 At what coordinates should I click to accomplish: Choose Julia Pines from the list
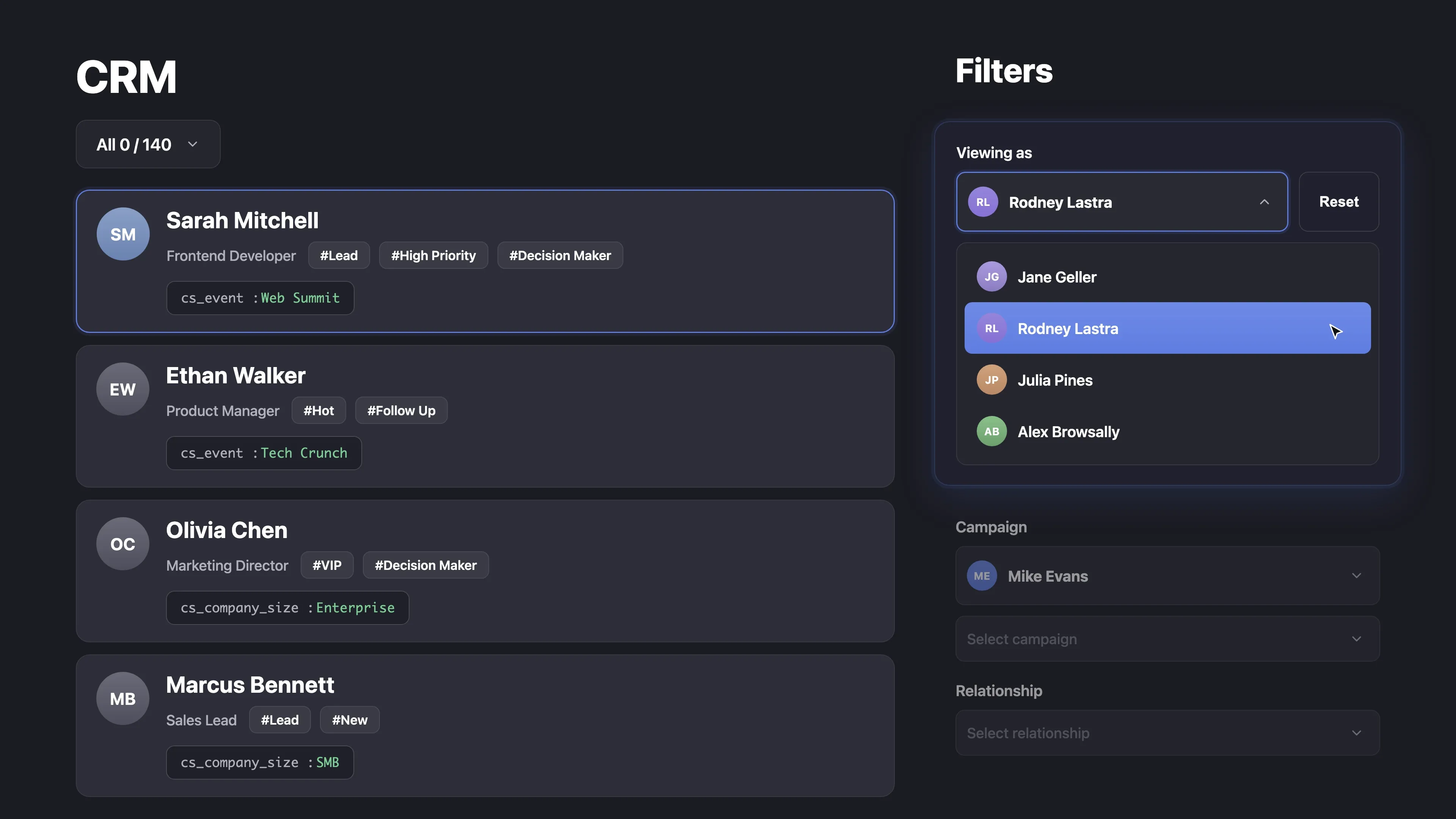coord(1167,380)
